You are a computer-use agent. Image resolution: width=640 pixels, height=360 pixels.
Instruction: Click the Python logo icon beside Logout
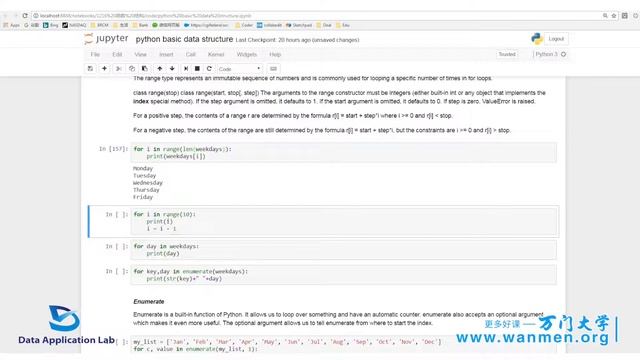537,39
